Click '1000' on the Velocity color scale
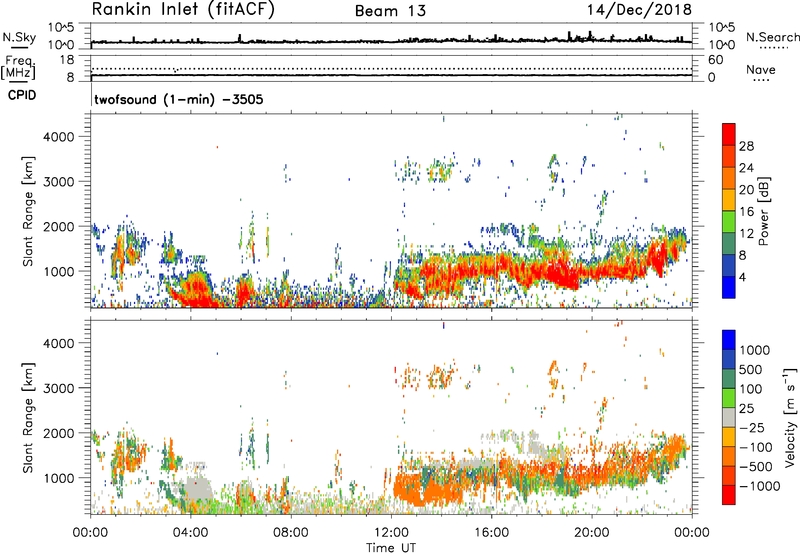 tap(754, 350)
